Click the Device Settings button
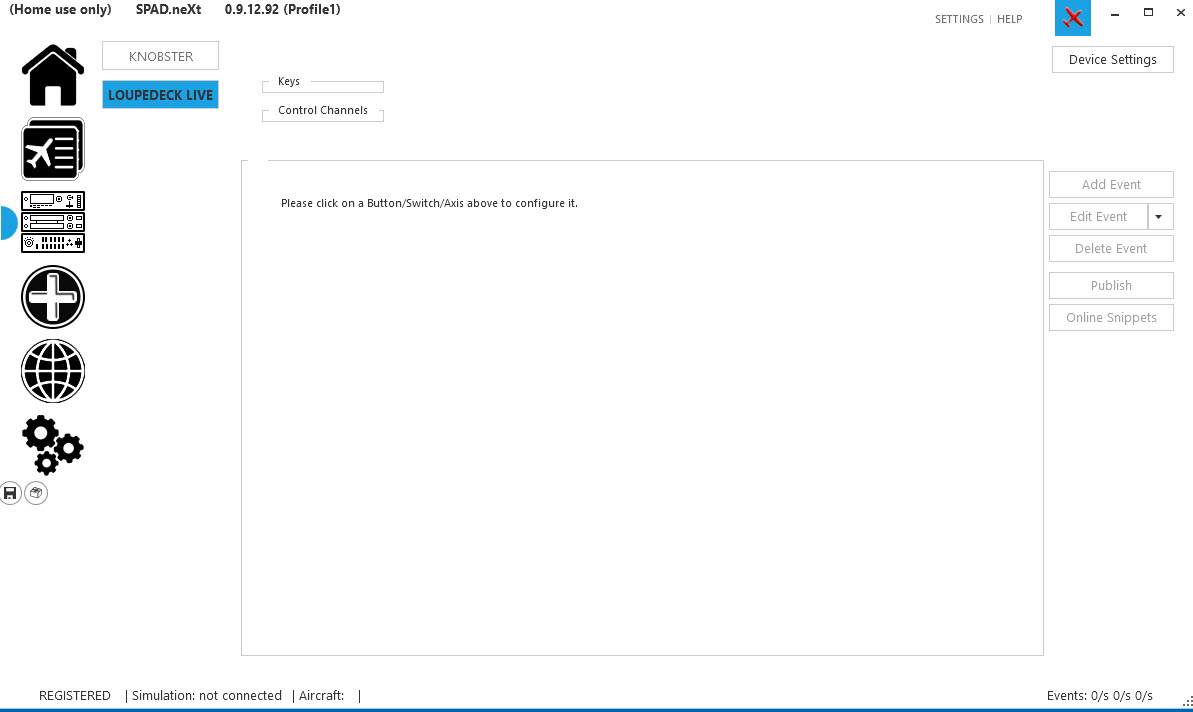Screen dimensions: 1193x712 (1112, 59)
